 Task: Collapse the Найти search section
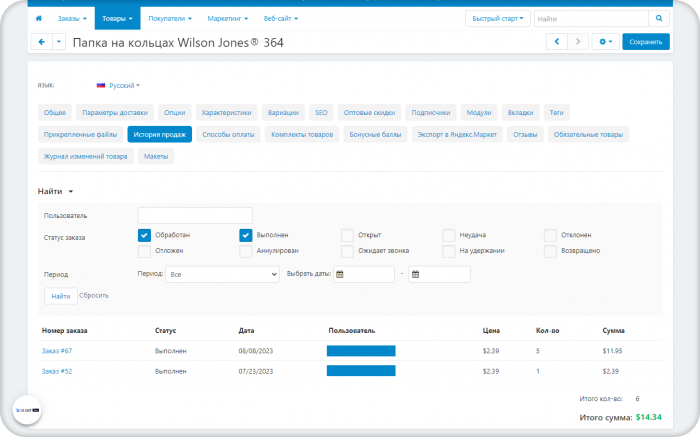tap(55, 191)
